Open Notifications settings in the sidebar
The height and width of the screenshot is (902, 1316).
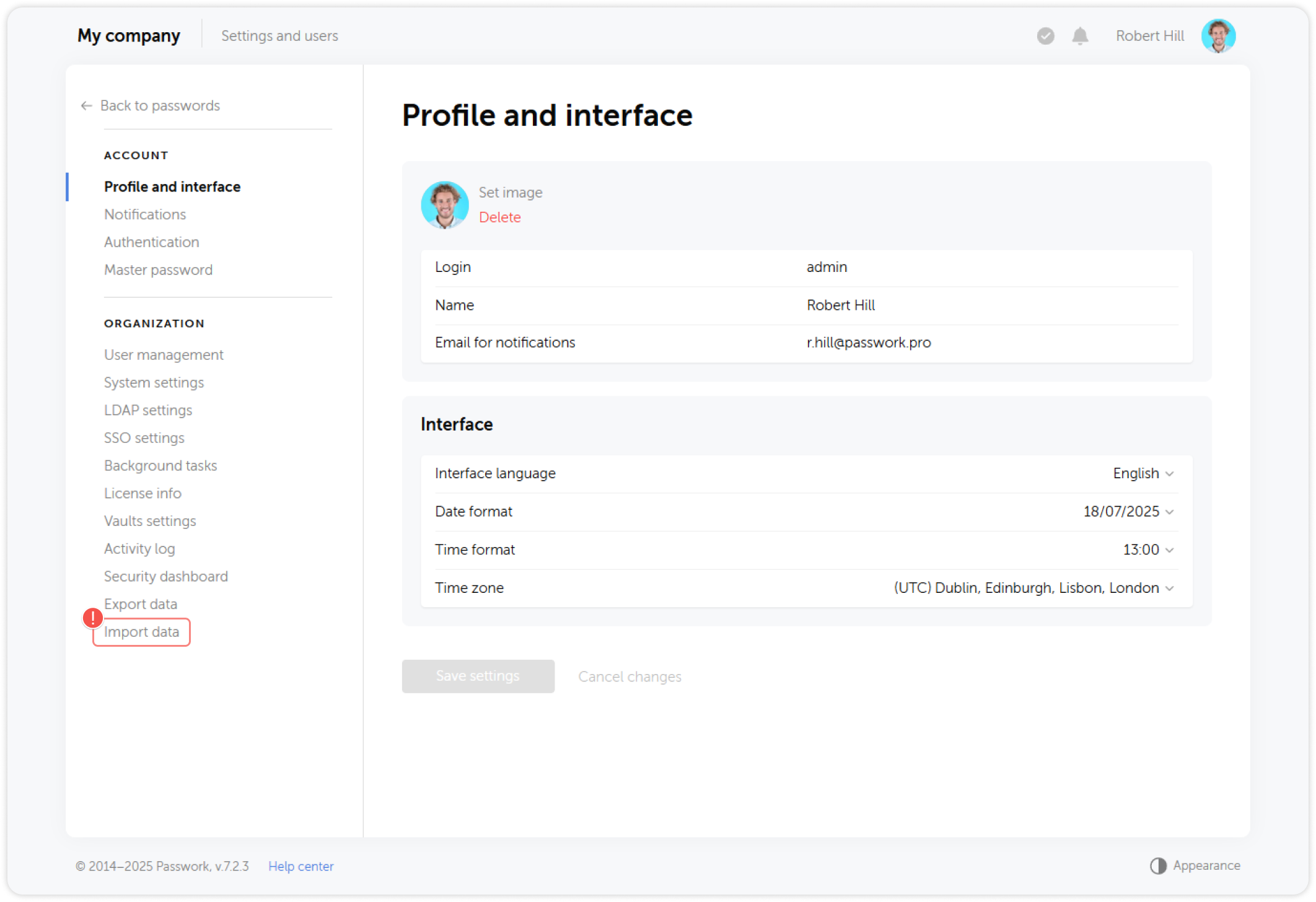point(144,214)
